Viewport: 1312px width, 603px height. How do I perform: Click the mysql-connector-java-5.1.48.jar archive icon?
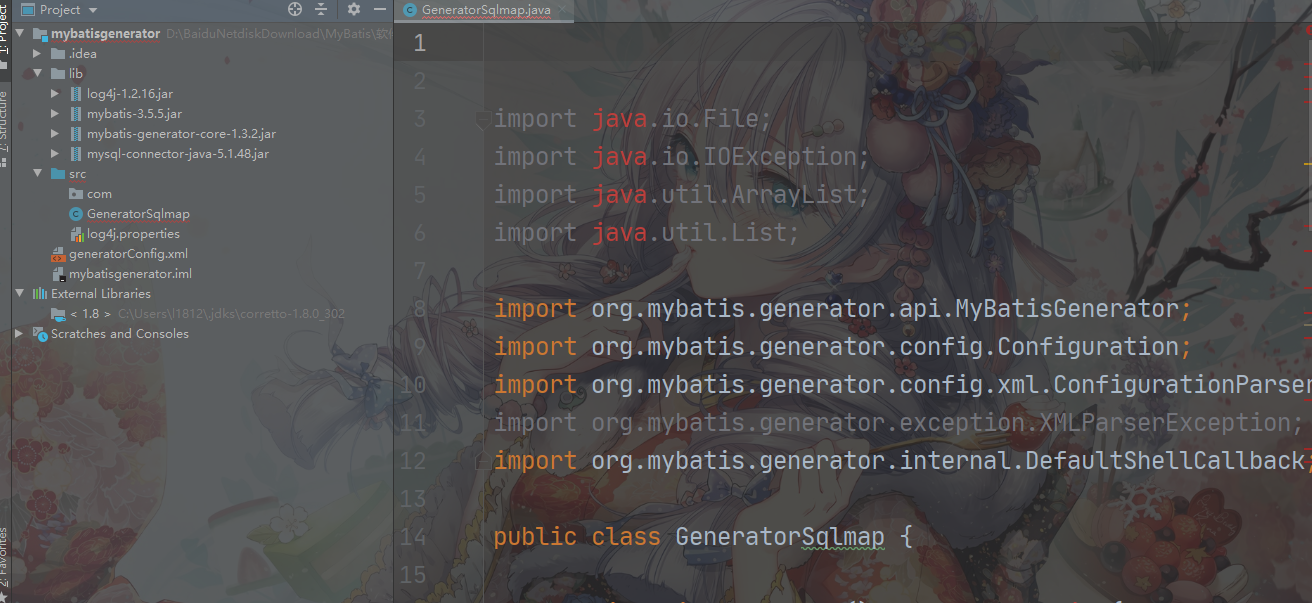coord(76,154)
